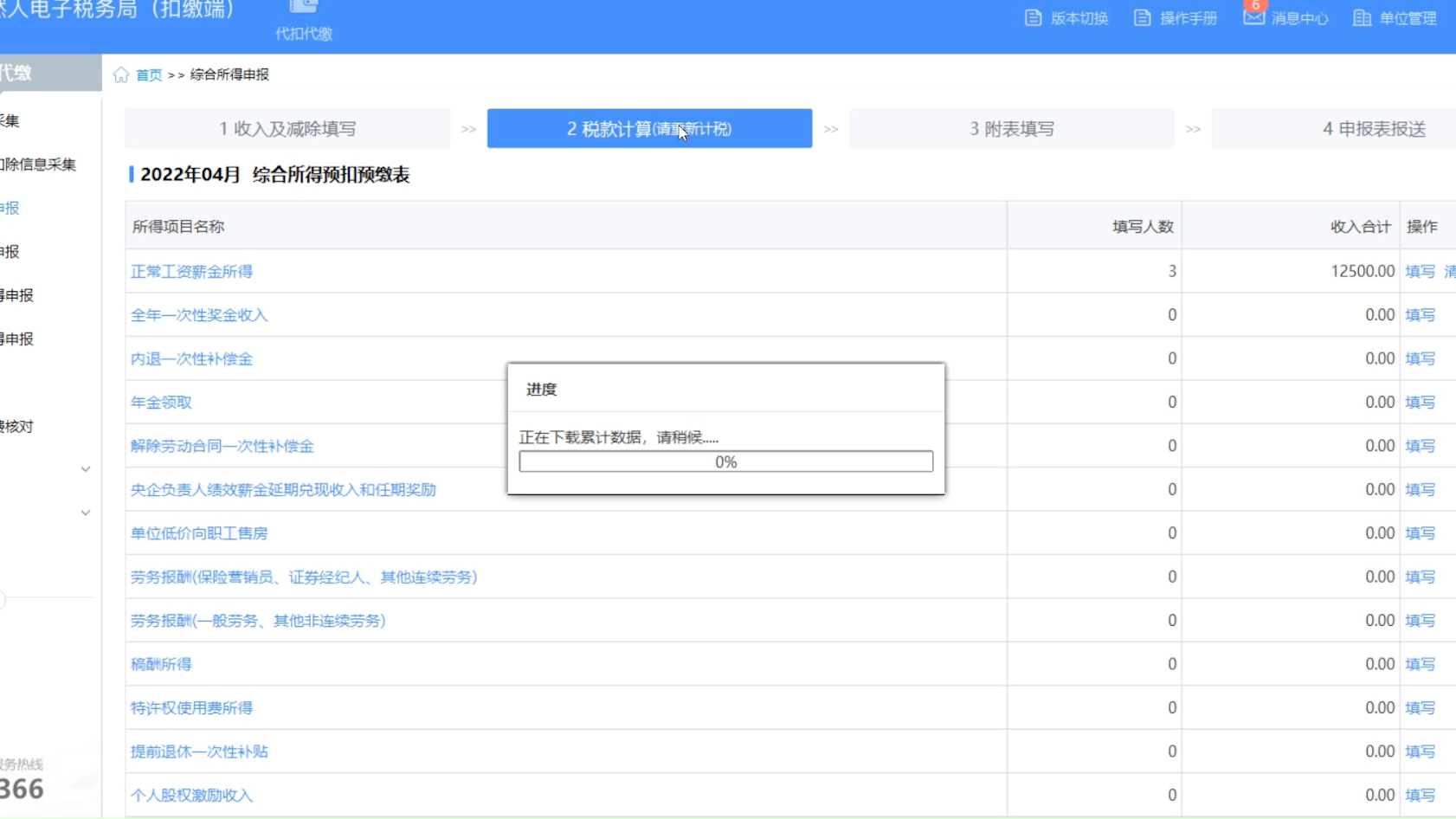Open 全年一次性奖金收入 link

pyautogui.click(x=199, y=315)
